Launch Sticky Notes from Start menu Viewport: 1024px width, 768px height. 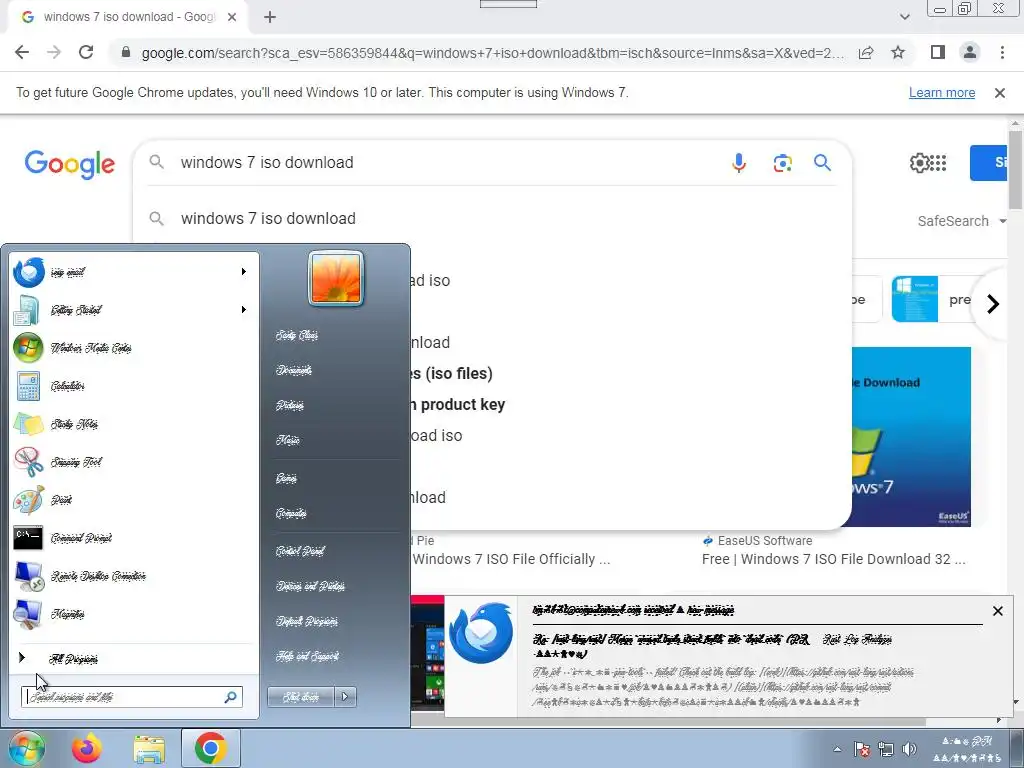tap(133, 424)
